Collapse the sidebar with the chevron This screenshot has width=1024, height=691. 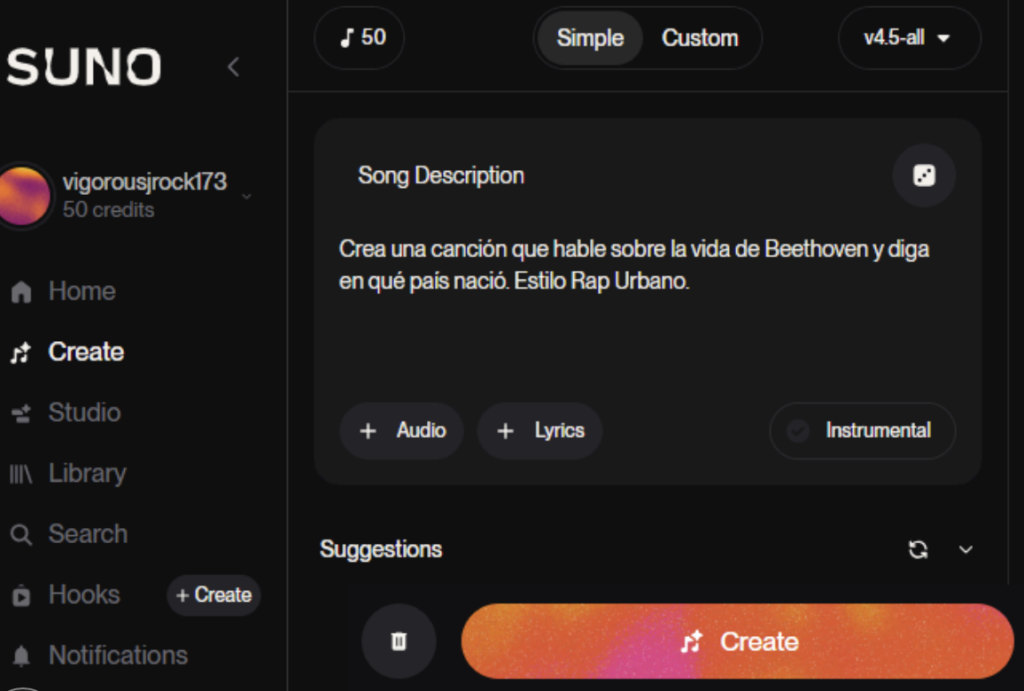point(233,67)
